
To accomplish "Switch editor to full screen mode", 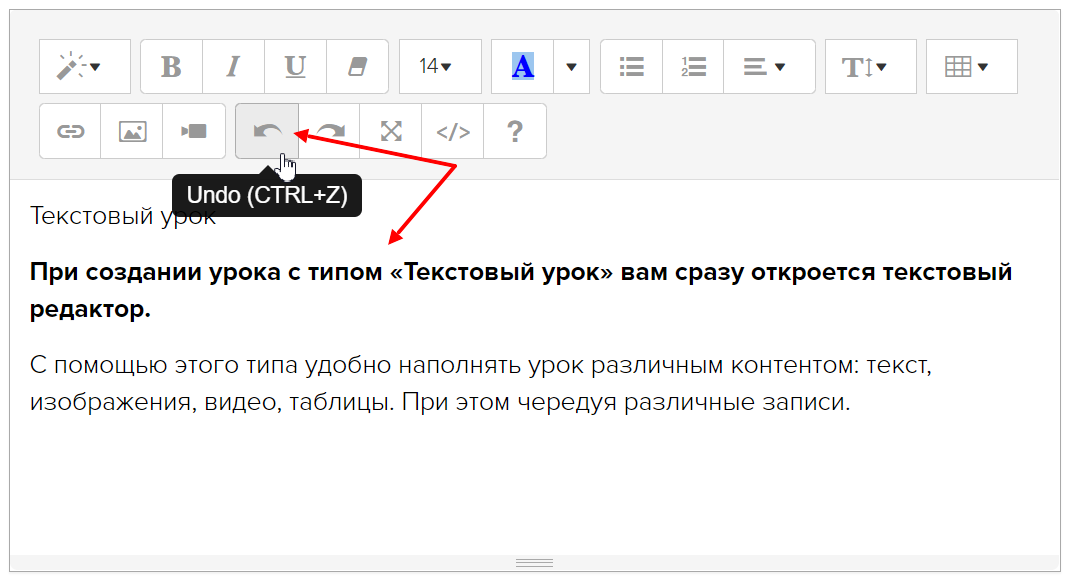I will (391, 131).
